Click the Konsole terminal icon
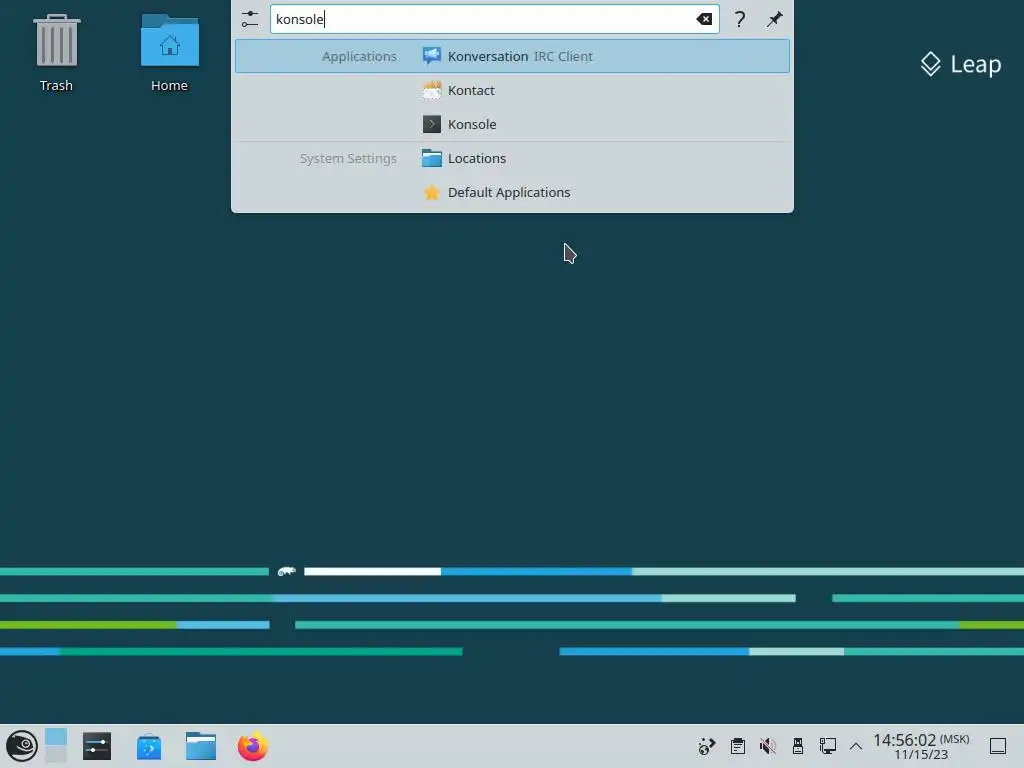The image size is (1024, 768). (x=432, y=124)
